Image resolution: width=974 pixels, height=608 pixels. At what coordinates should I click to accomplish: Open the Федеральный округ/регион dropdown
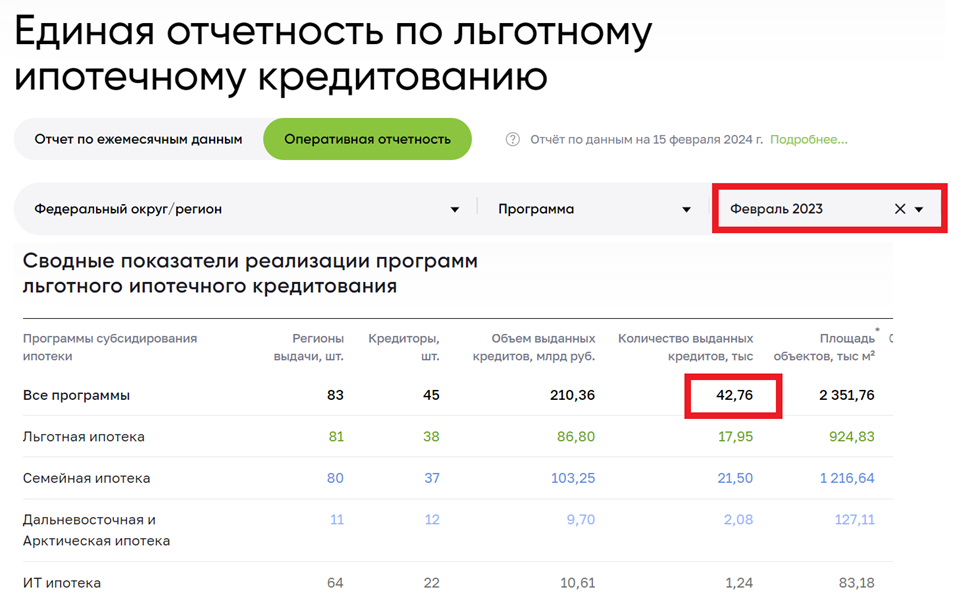coord(240,209)
